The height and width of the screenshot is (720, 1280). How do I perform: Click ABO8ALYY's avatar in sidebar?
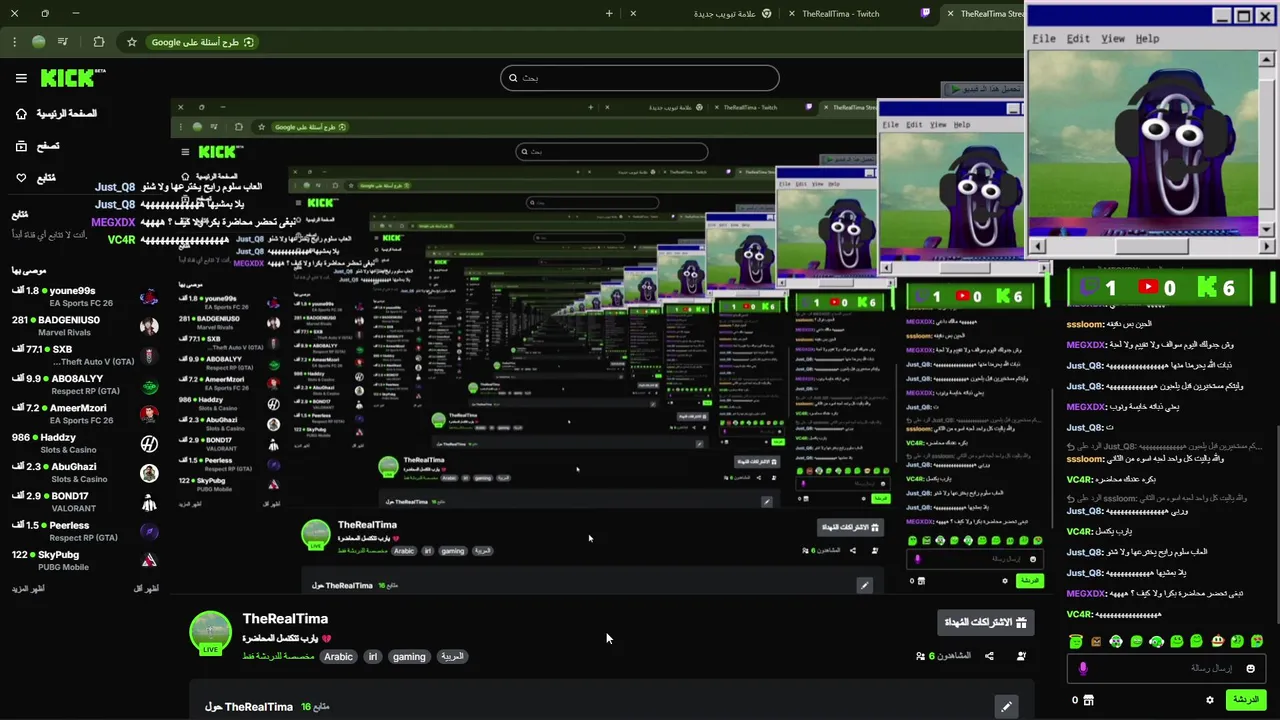[149, 385]
